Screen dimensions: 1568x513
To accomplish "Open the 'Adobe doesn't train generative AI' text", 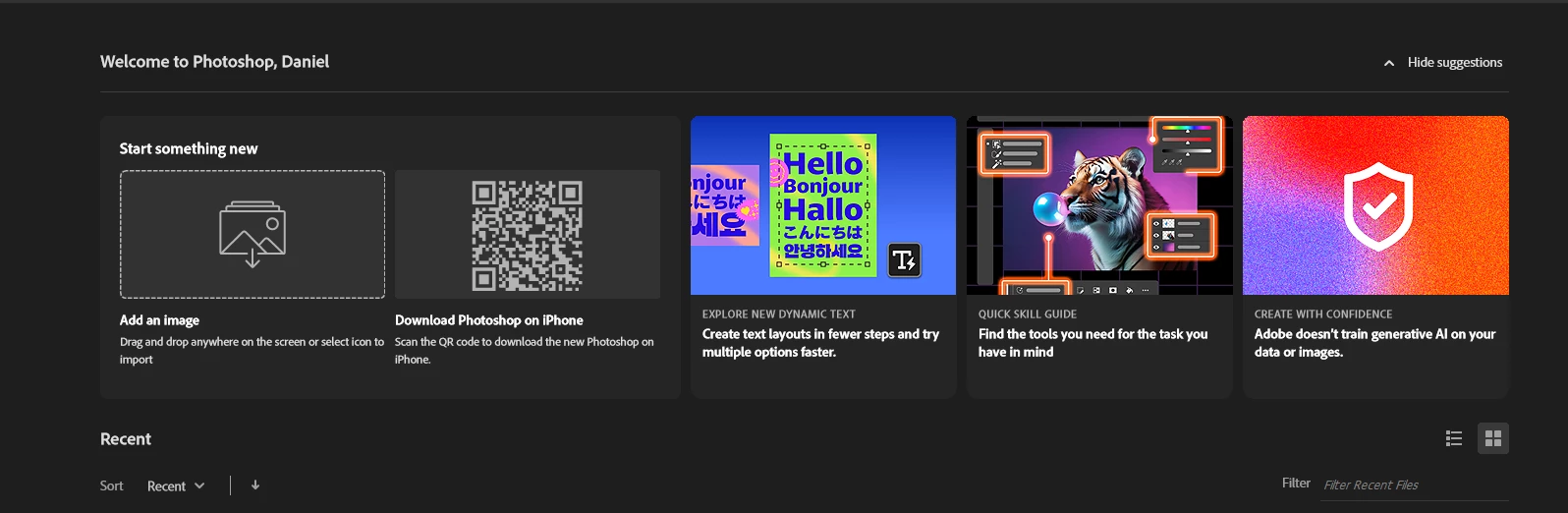I will point(1374,343).
